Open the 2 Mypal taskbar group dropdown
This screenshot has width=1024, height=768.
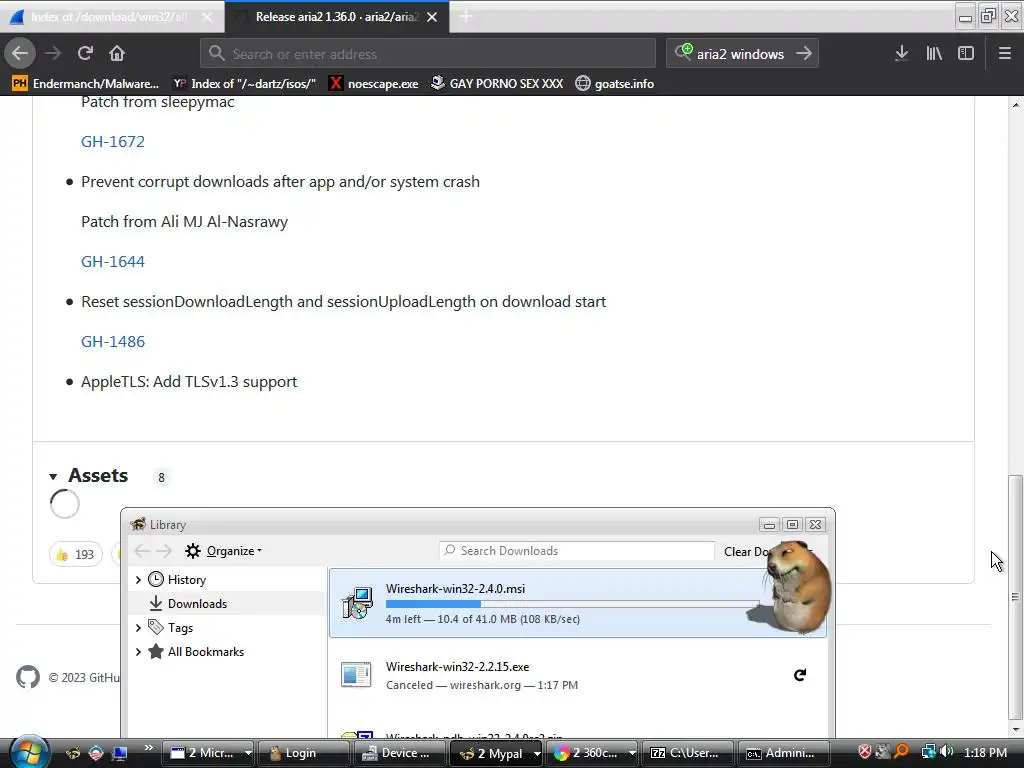(536, 754)
